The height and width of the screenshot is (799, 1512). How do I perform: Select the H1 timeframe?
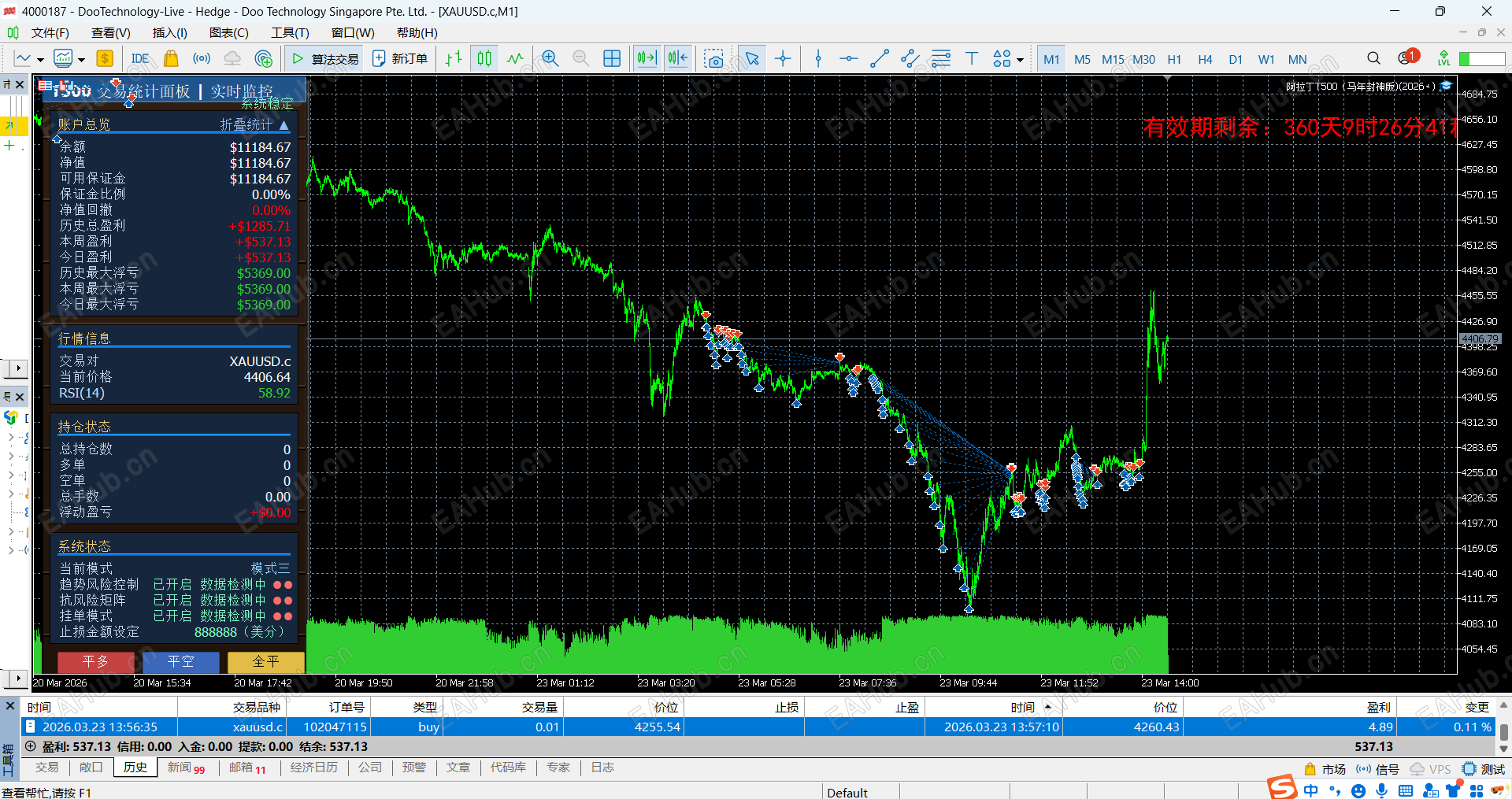pos(1174,59)
